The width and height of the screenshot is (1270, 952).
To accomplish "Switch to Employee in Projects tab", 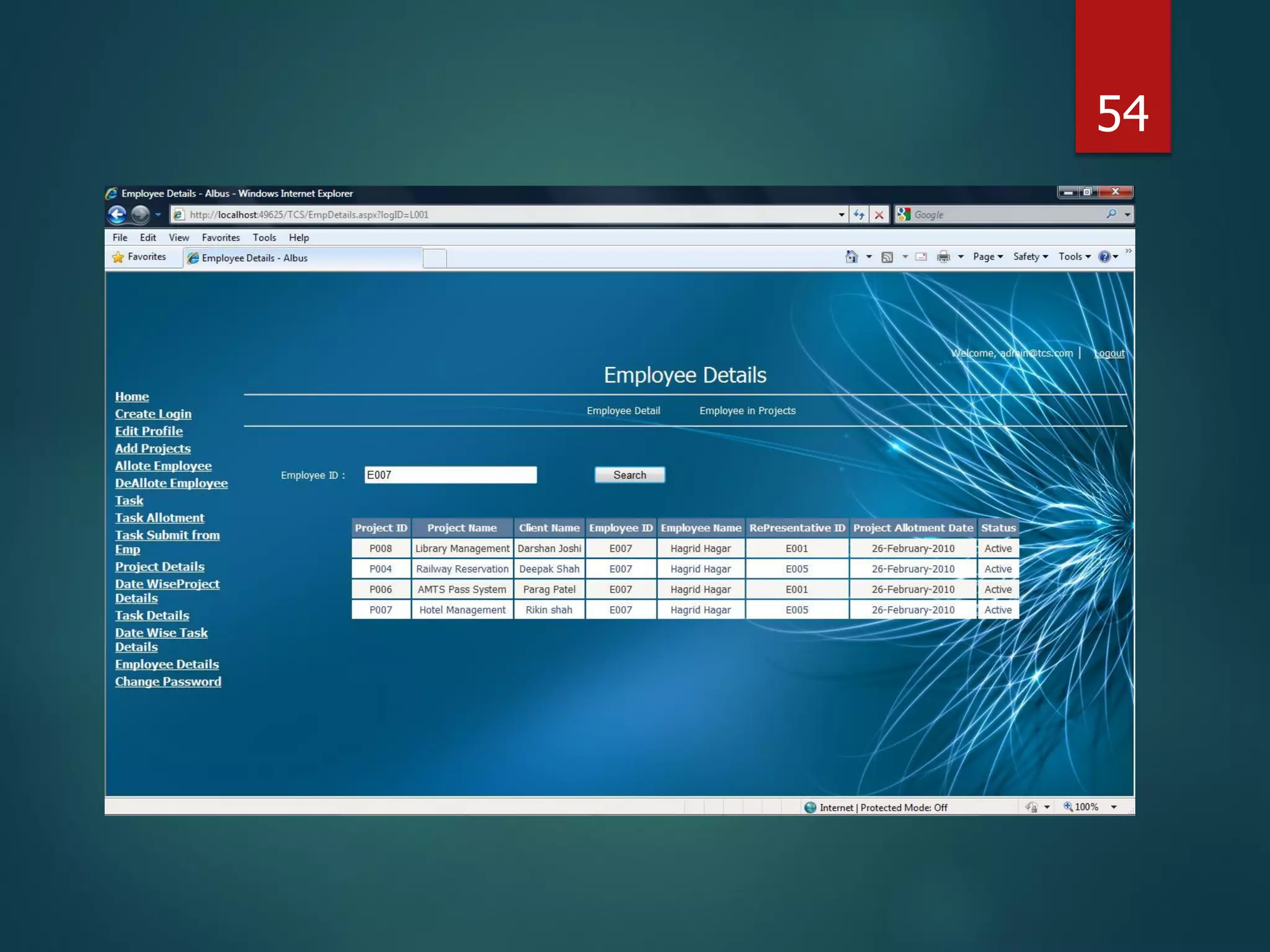I will click(747, 410).
